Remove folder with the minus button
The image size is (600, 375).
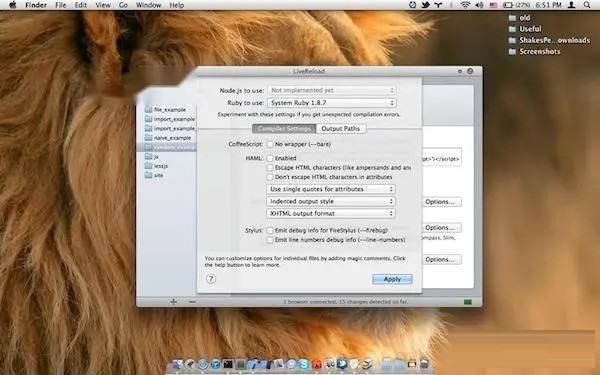coord(192,302)
